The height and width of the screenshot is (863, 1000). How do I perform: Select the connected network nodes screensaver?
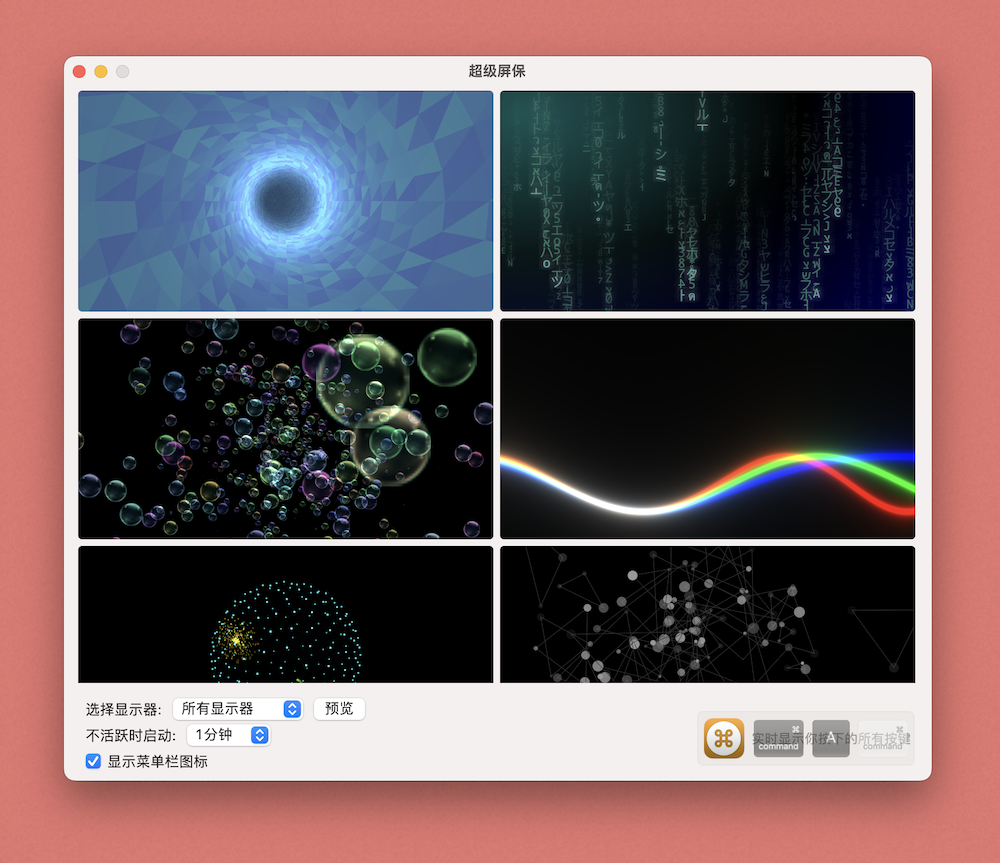[707, 614]
